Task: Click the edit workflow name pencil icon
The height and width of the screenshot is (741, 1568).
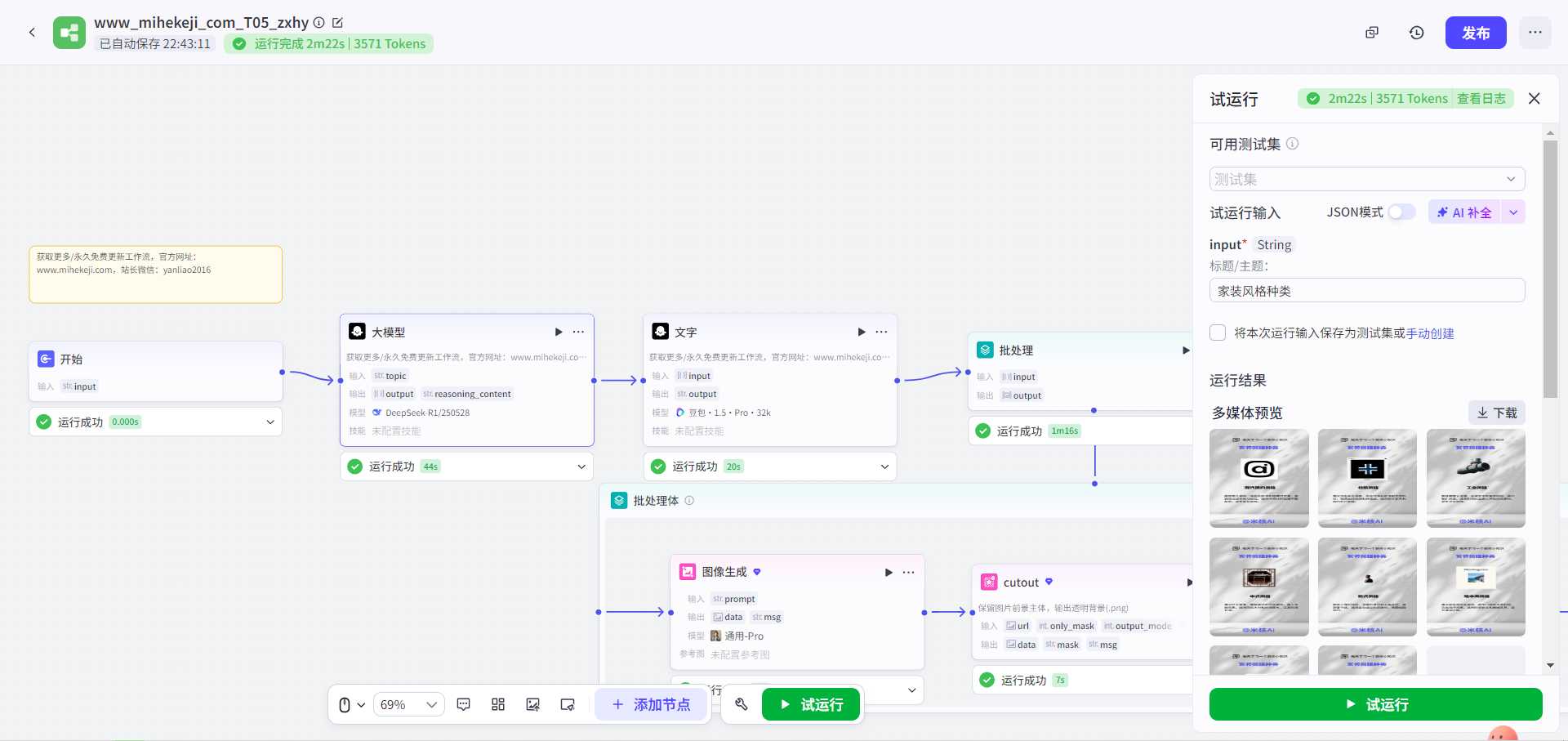Action: (338, 23)
